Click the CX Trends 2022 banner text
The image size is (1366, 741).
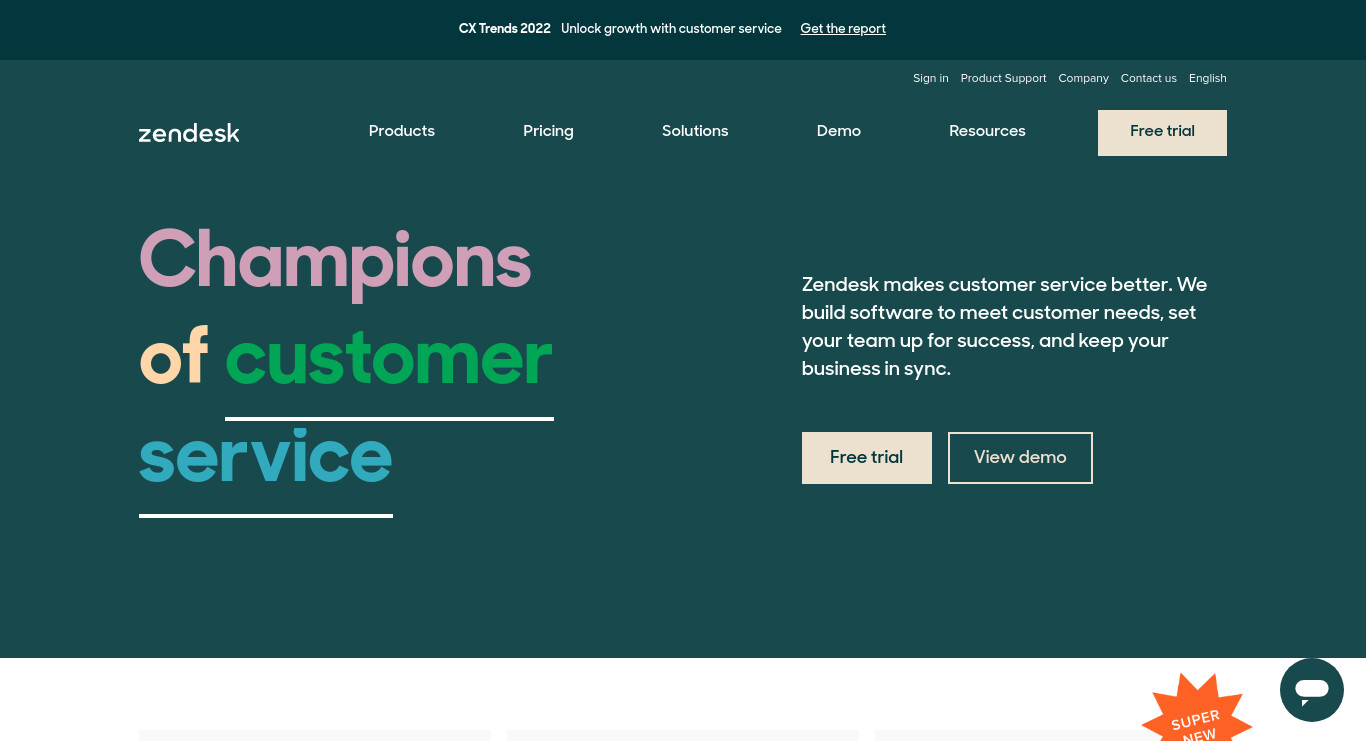[x=505, y=29]
